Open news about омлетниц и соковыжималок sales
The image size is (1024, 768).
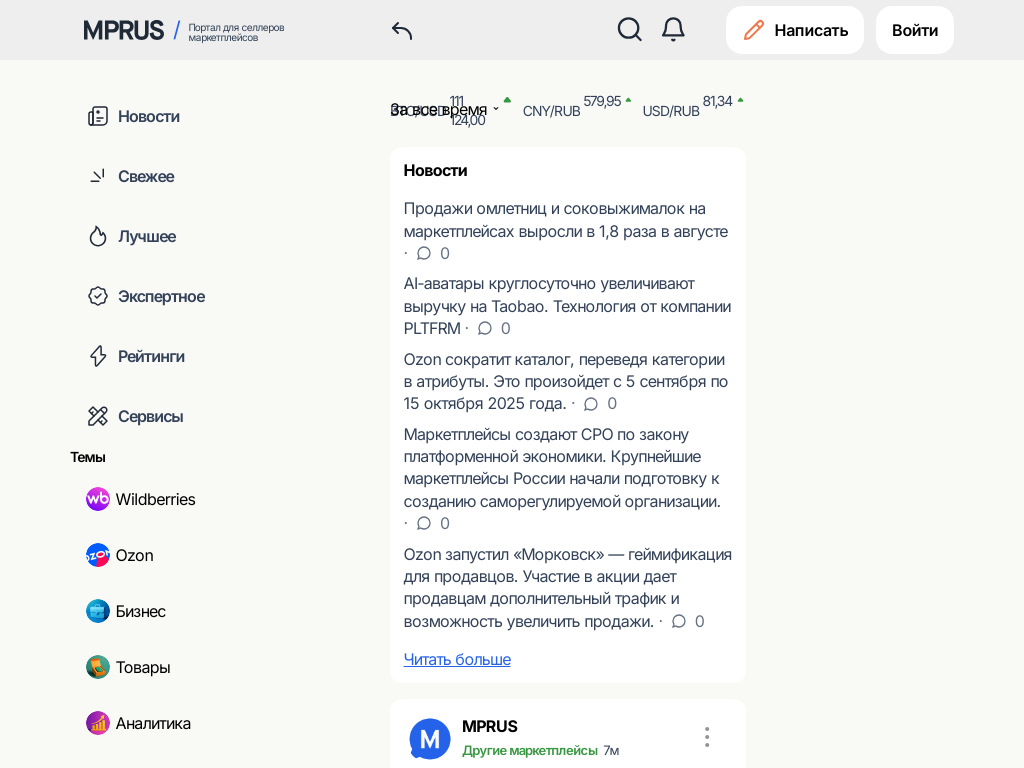coord(566,220)
